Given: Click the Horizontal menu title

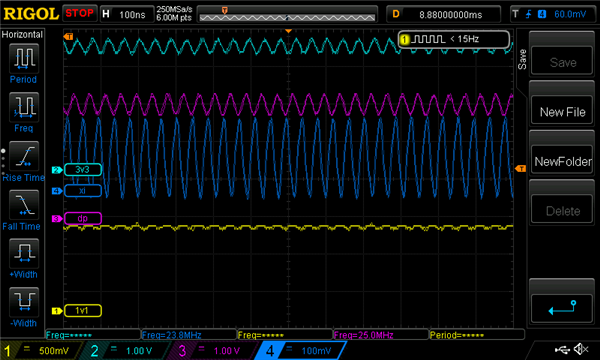Looking at the screenshot, I should pyautogui.click(x=22, y=34).
